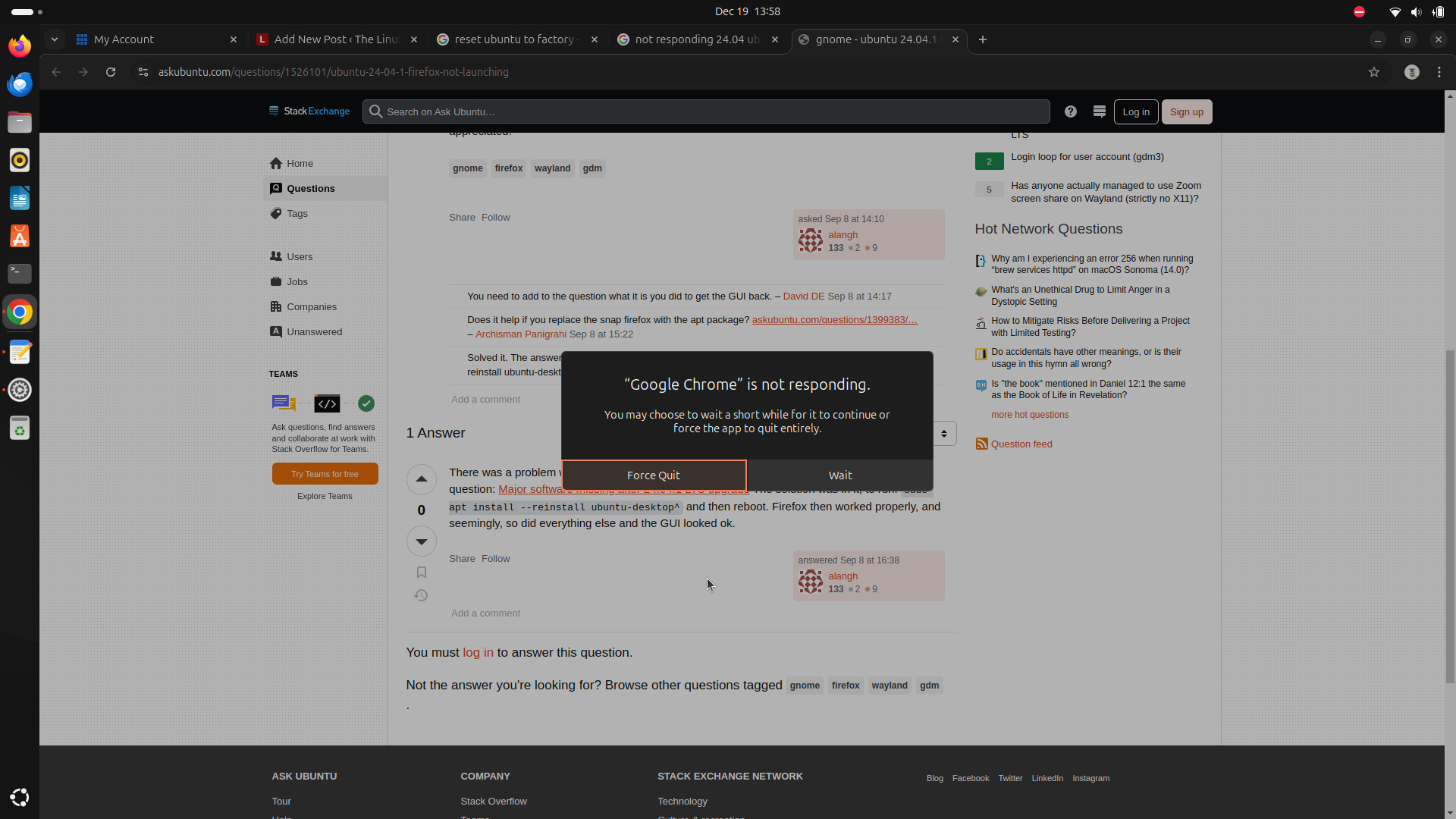This screenshot has height=819, width=1456.
Task: Open the Question feed link
Action: 1021,444
